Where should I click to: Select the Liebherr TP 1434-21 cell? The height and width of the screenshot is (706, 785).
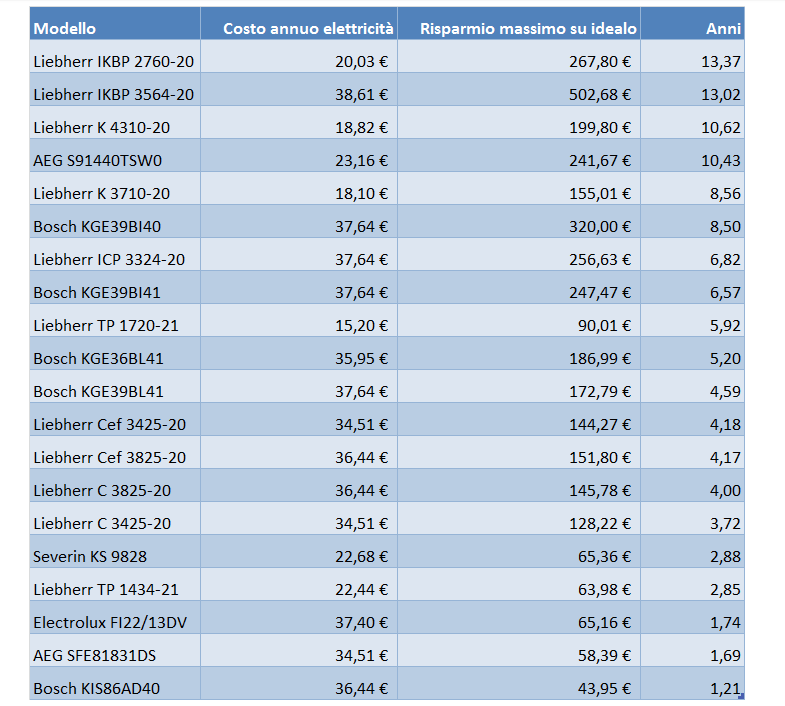tap(114, 589)
